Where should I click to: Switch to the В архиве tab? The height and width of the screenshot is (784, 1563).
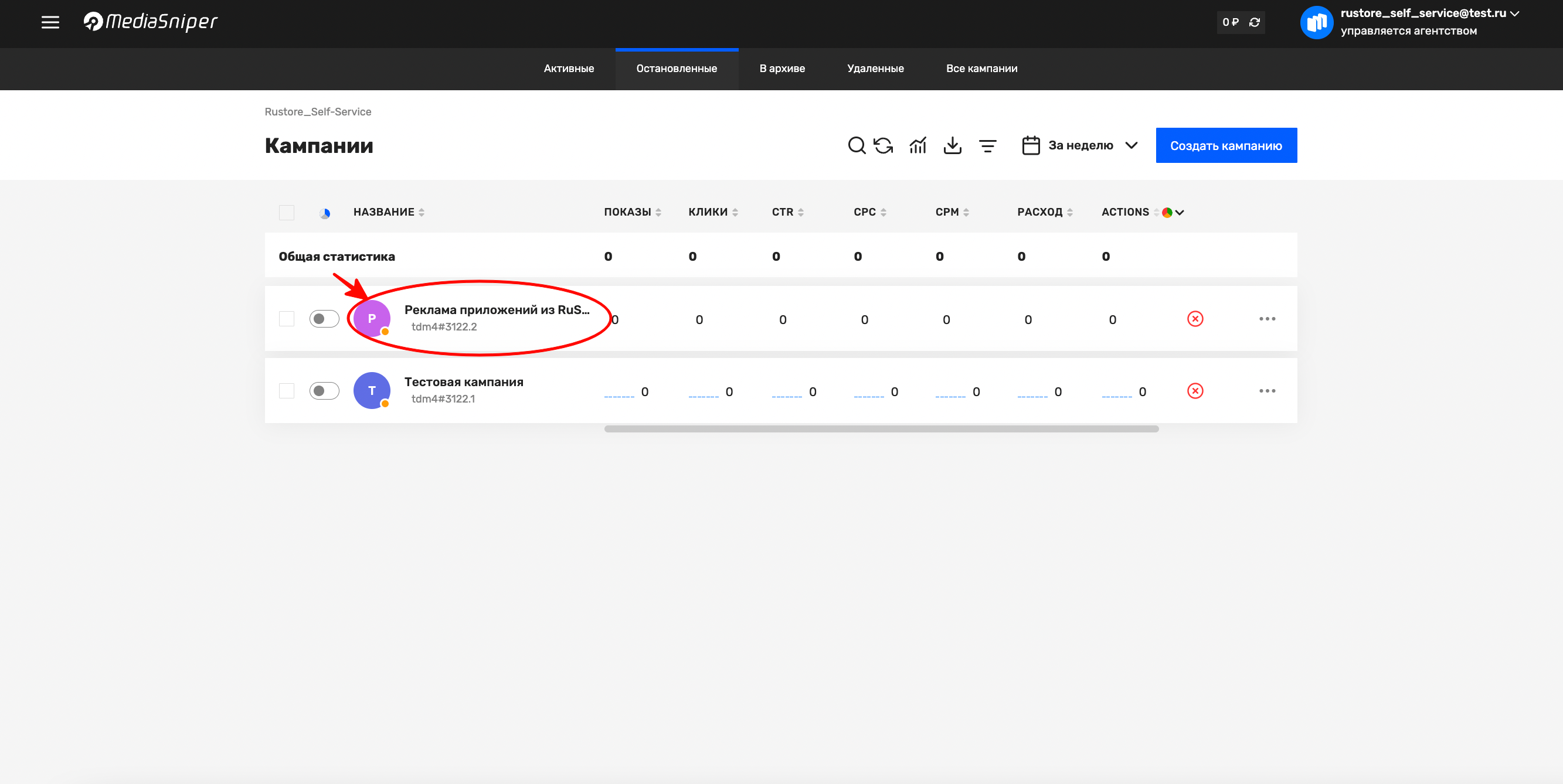(x=781, y=69)
